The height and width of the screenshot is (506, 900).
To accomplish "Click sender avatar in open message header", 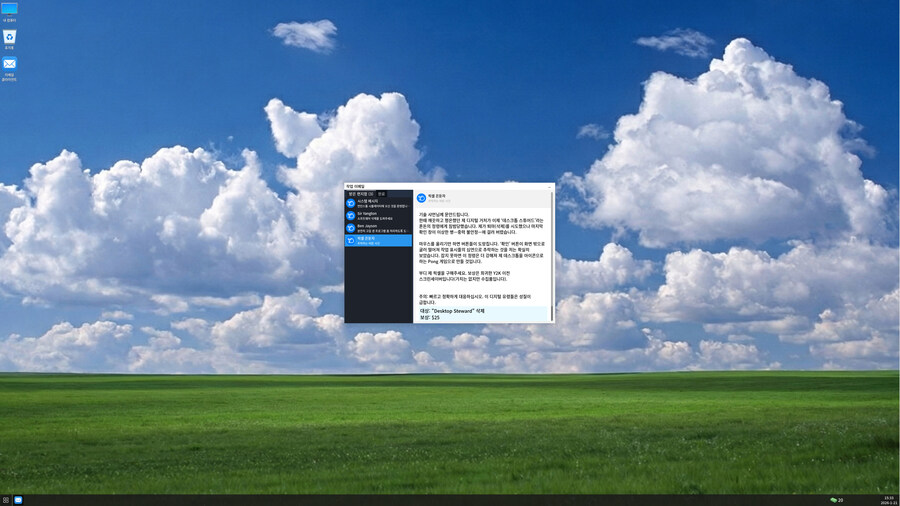I will point(421,198).
